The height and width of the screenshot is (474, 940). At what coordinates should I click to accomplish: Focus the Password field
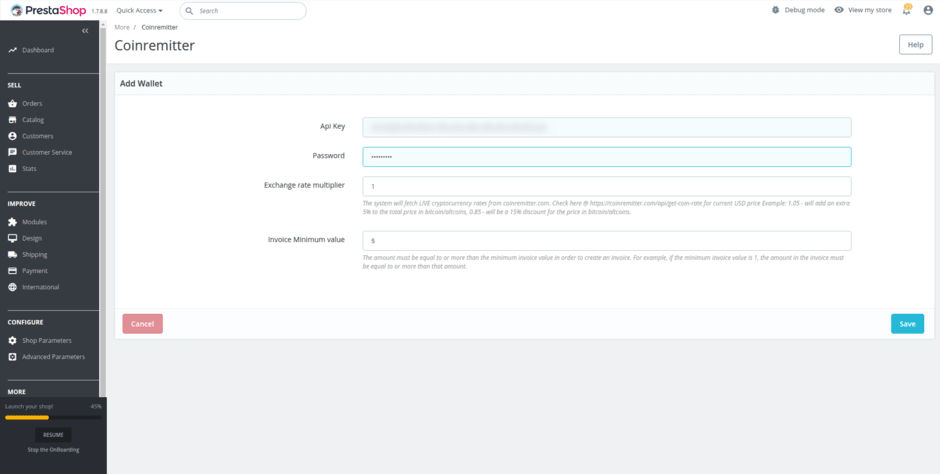pos(607,157)
